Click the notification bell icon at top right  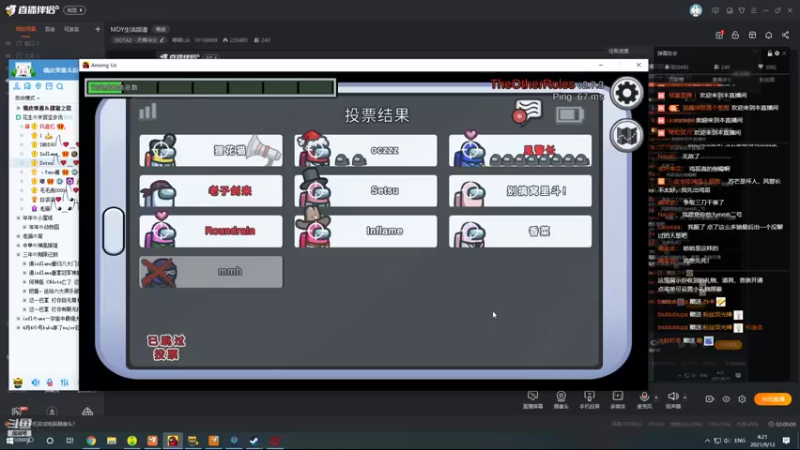click(768, 35)
